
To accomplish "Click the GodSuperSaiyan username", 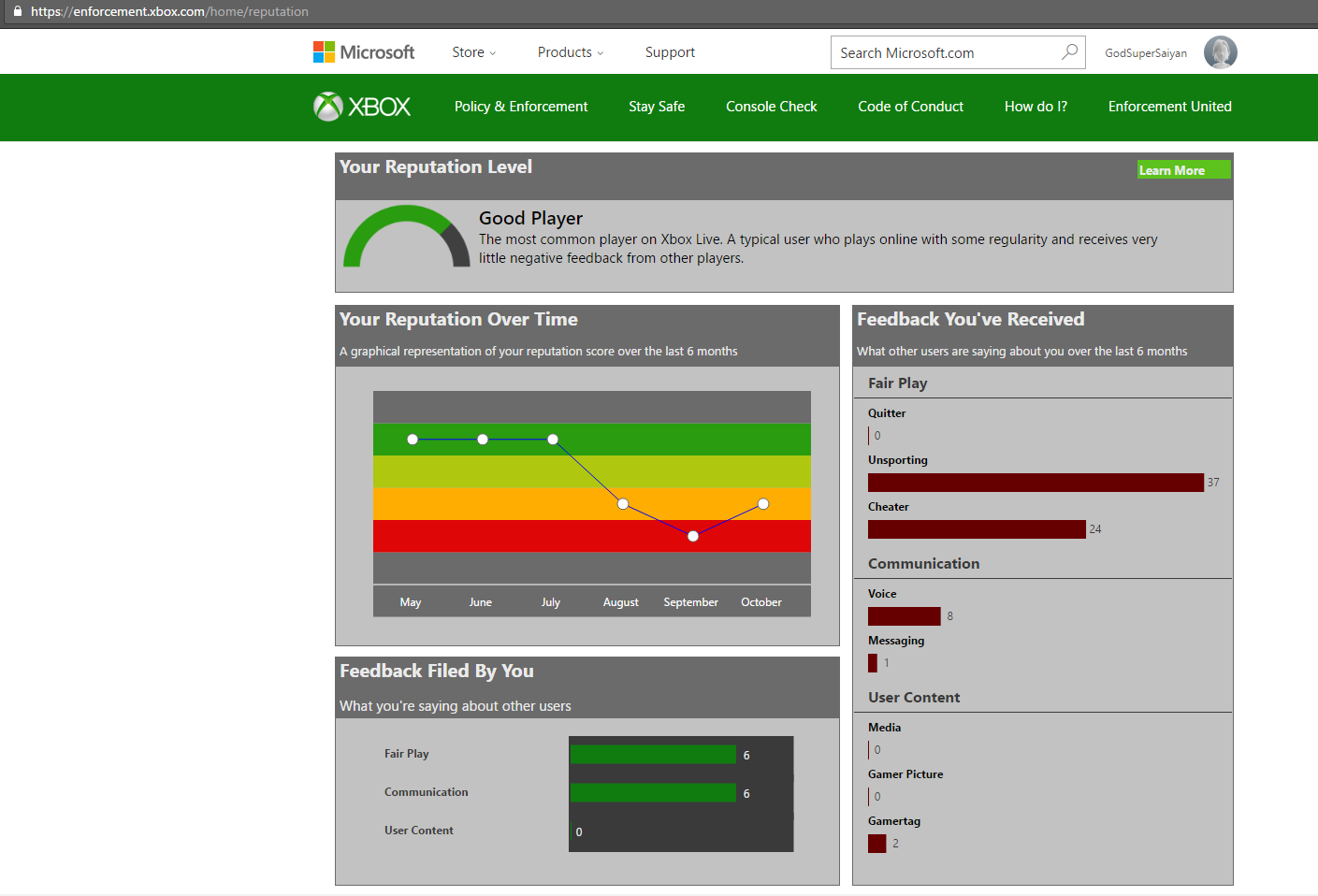I will [1146, 53].
